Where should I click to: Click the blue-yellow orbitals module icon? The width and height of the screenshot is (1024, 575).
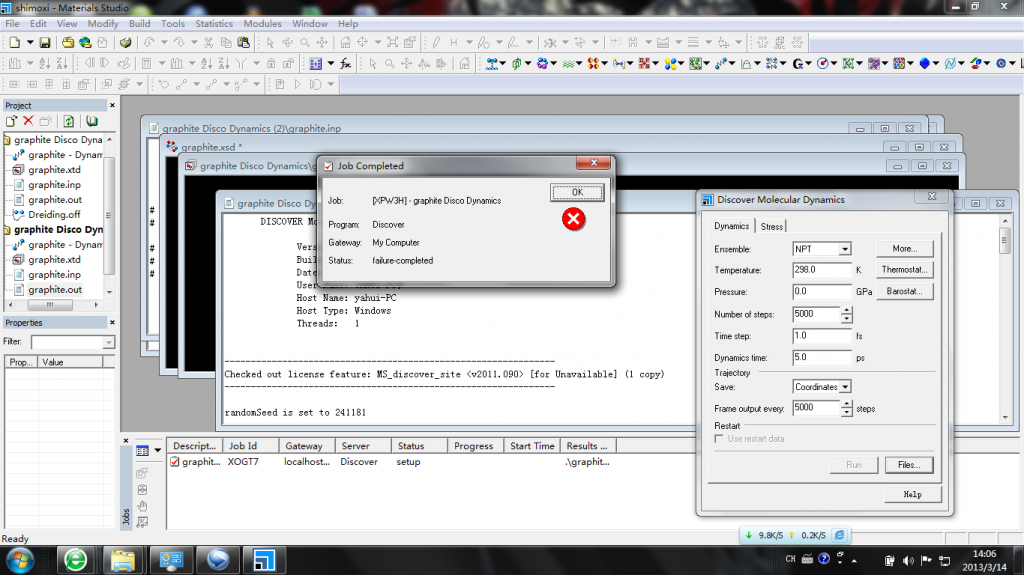coord(670,63)
